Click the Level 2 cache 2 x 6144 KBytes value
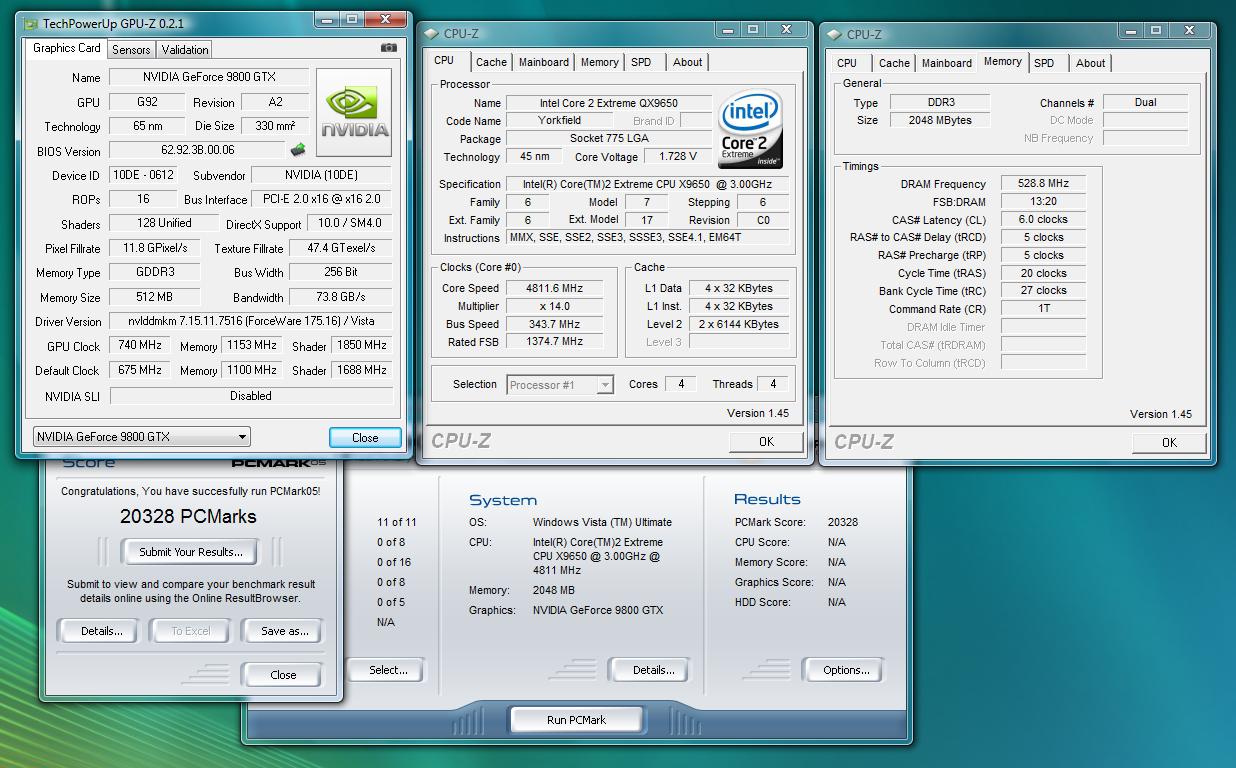 pyautogui.click(x=739, y=324)
